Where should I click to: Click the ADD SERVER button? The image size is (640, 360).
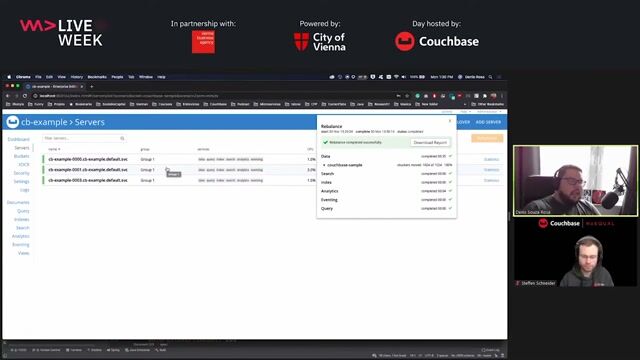[488, 122]
